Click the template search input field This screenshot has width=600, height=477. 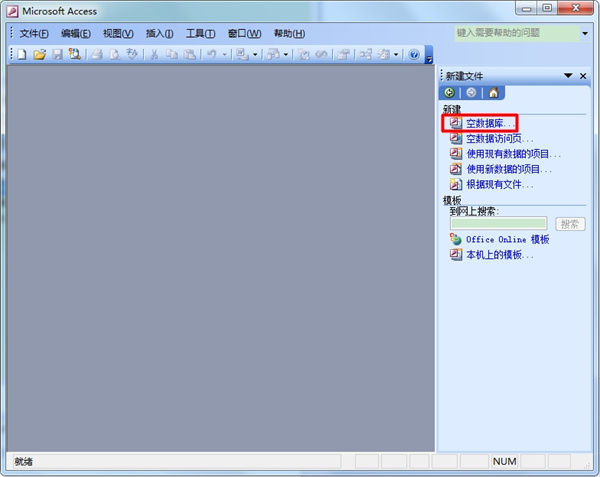point(499,223)
